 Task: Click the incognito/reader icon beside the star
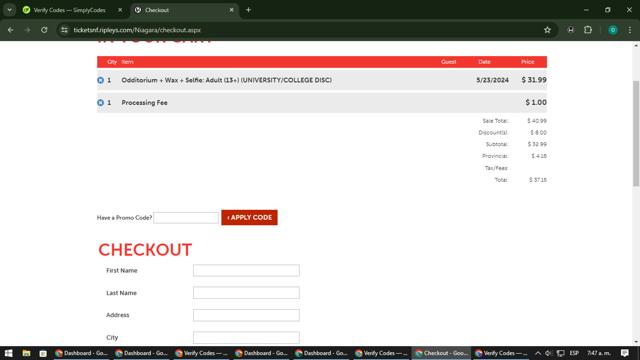pos(571,30)
